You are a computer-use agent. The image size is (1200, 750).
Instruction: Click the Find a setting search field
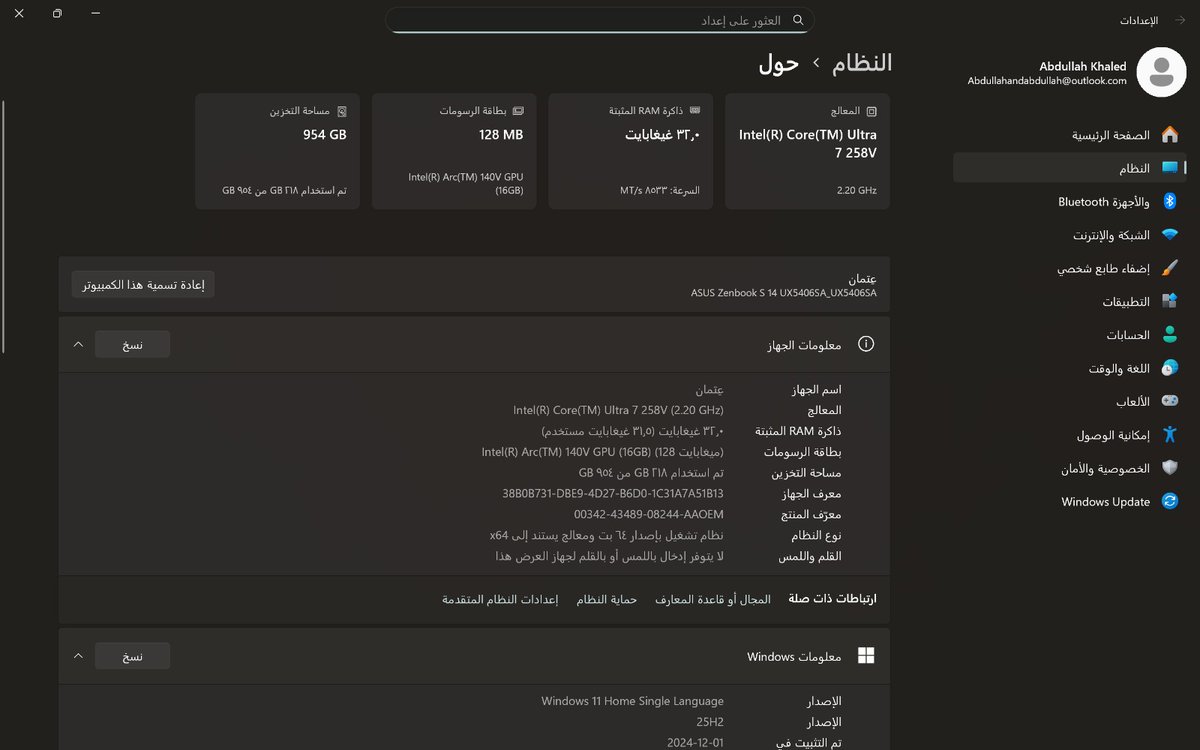click(x=600, y=20)
